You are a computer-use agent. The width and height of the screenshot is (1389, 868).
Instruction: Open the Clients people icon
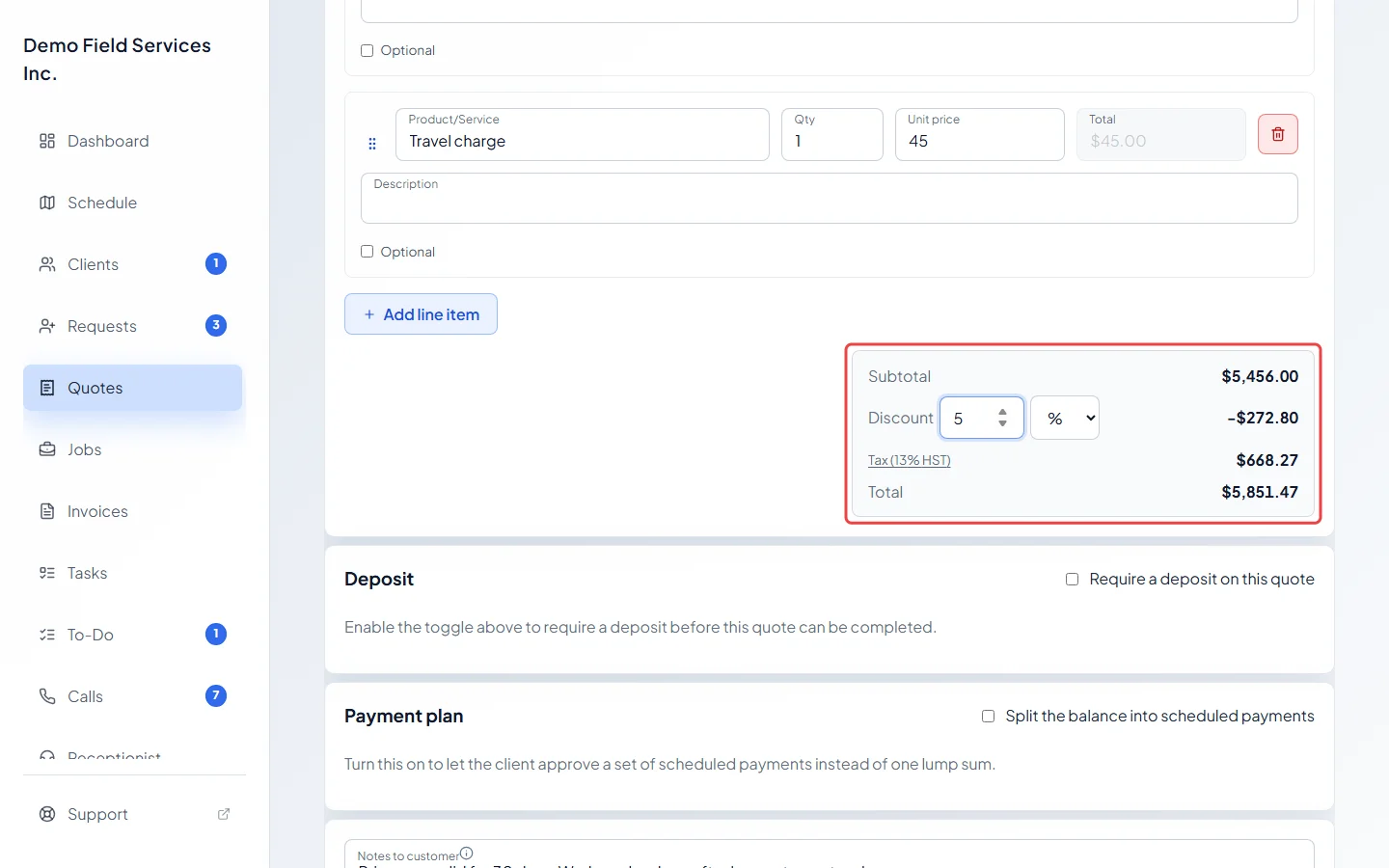pyautogui.click(x=47, y=264)
